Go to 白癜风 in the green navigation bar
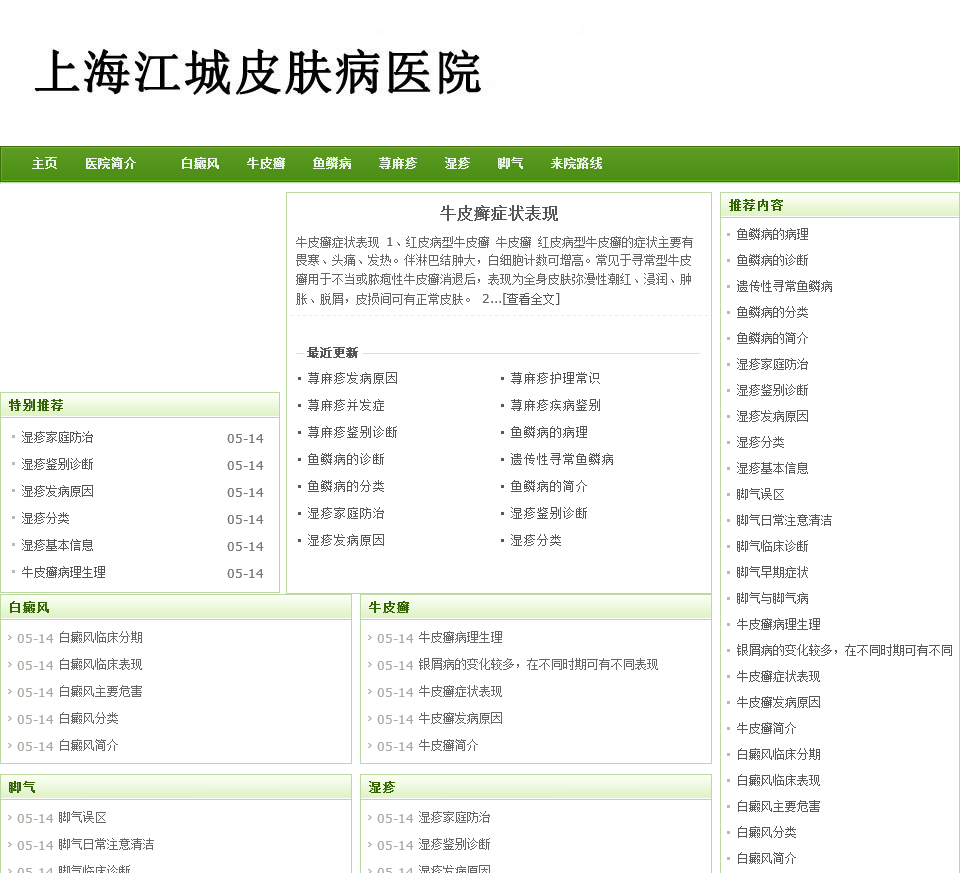 [200, 163]
